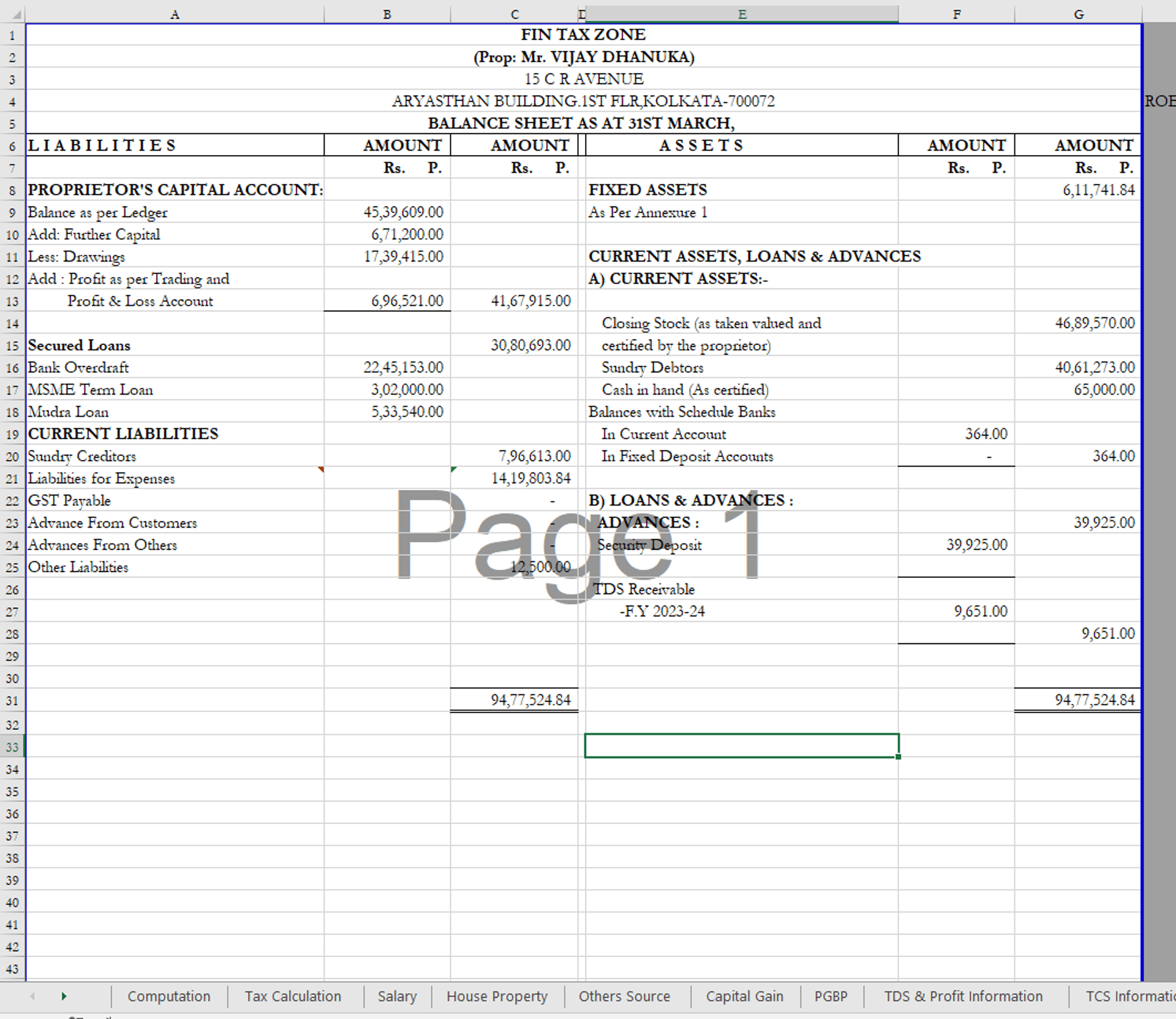Select the liabilities total 94,77,524.84 cell
The width and height of the screenshot is (1176, 1019).
(x=514, y=700)
